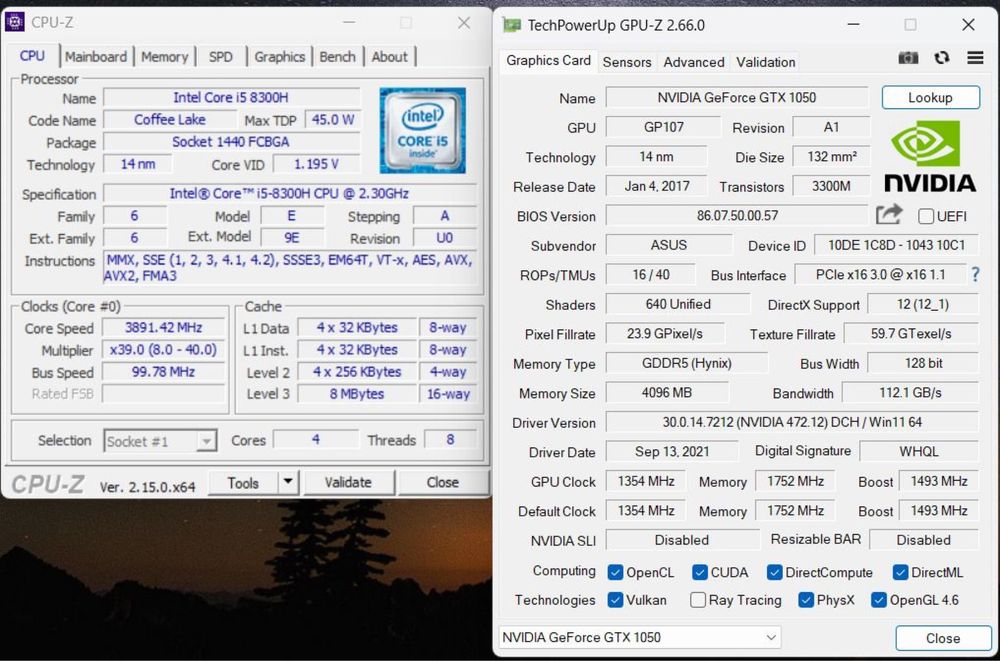
Task: Switch to the Bench tab
Action: tap(337, 57)
